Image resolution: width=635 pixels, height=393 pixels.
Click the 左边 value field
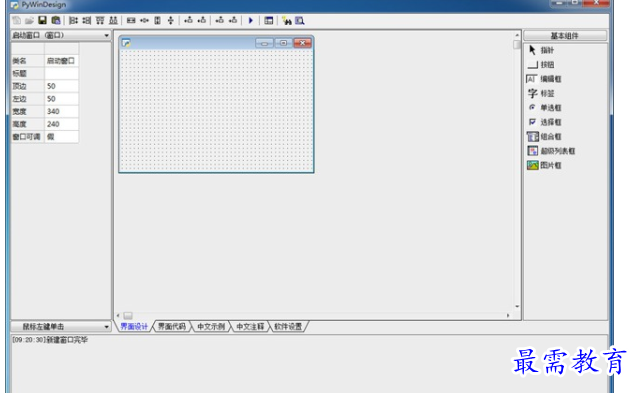click(x=62, y=98)
